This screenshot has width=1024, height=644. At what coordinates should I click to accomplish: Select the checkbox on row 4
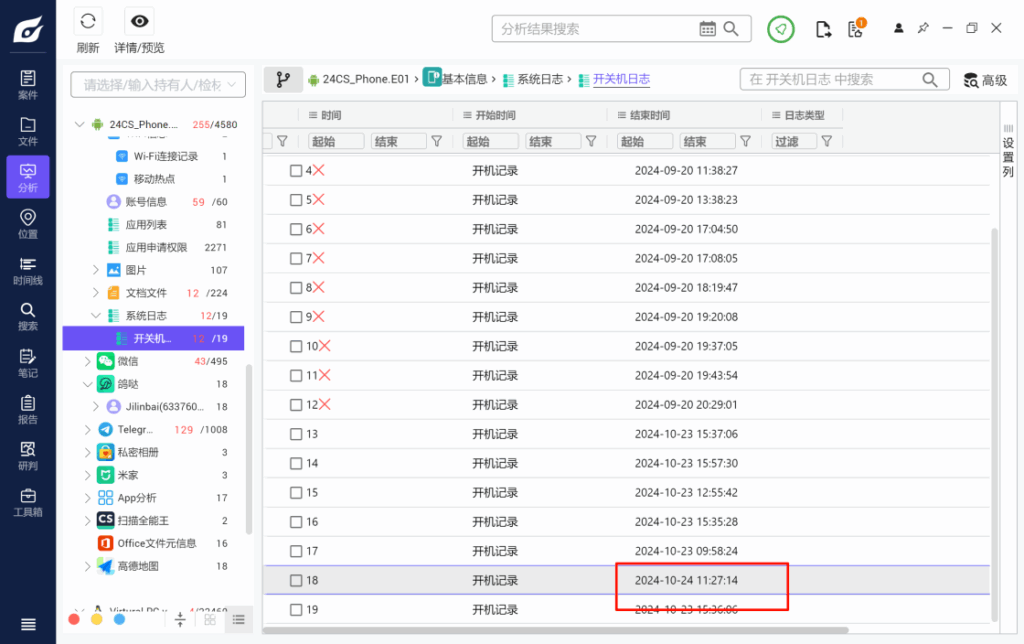(296, 170)
